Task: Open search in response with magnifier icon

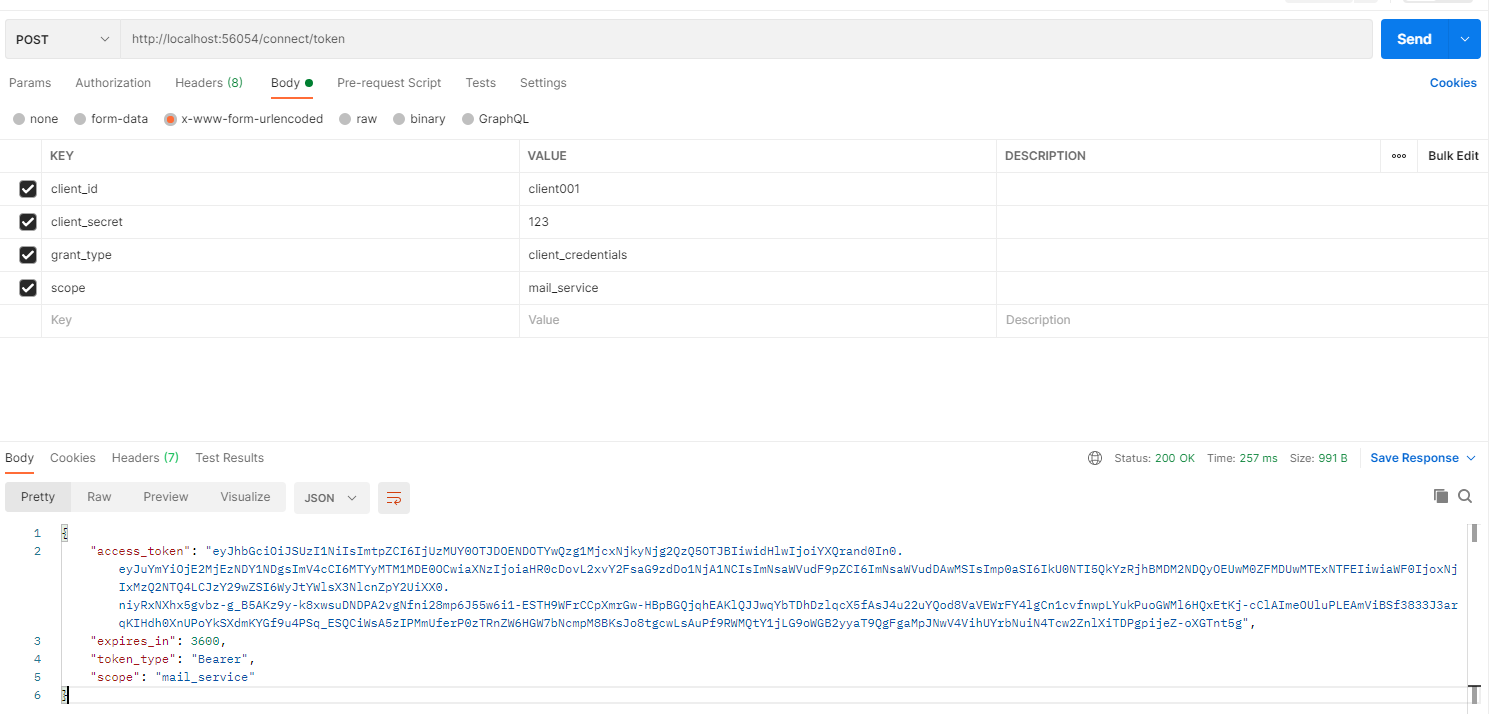Action: [x=1465, y=496]
